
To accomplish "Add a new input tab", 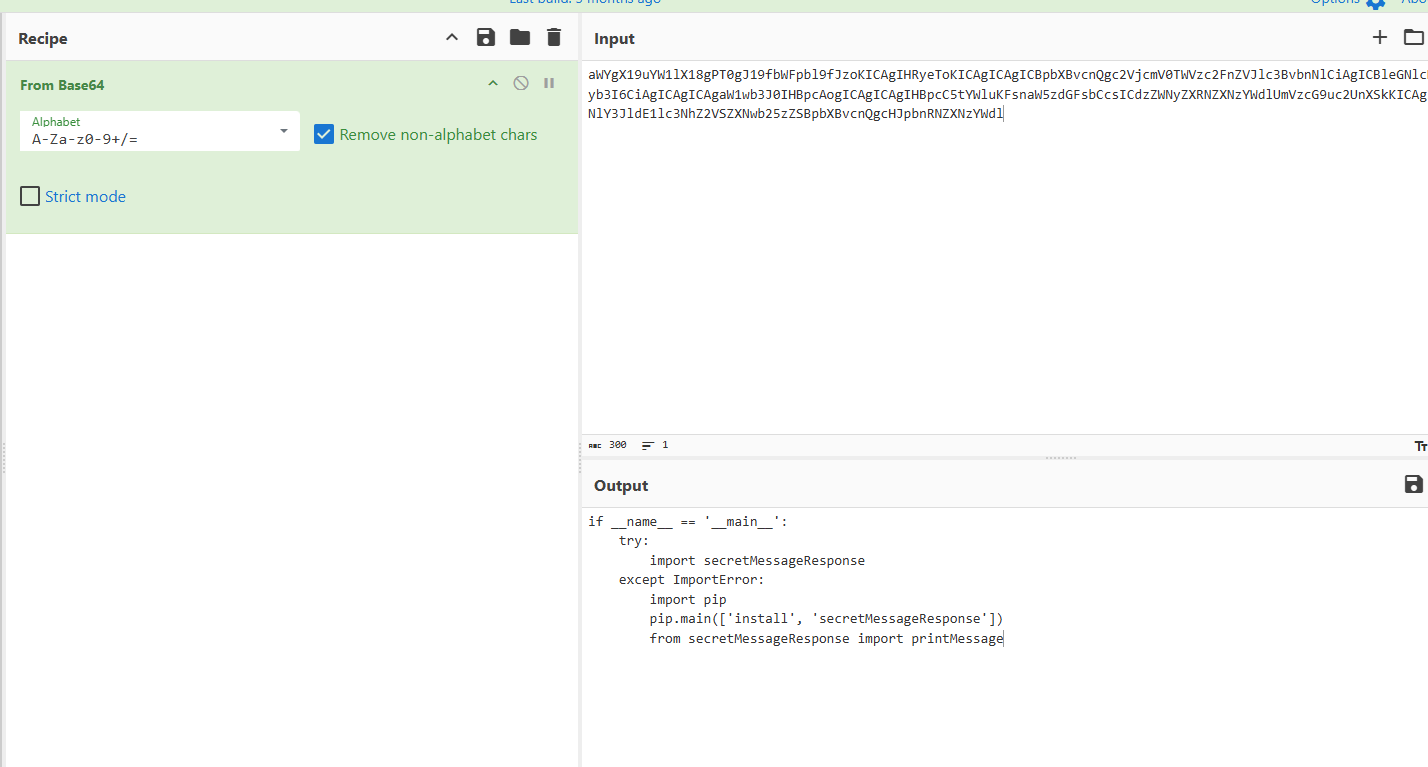I will click(x=1380, y=38).
